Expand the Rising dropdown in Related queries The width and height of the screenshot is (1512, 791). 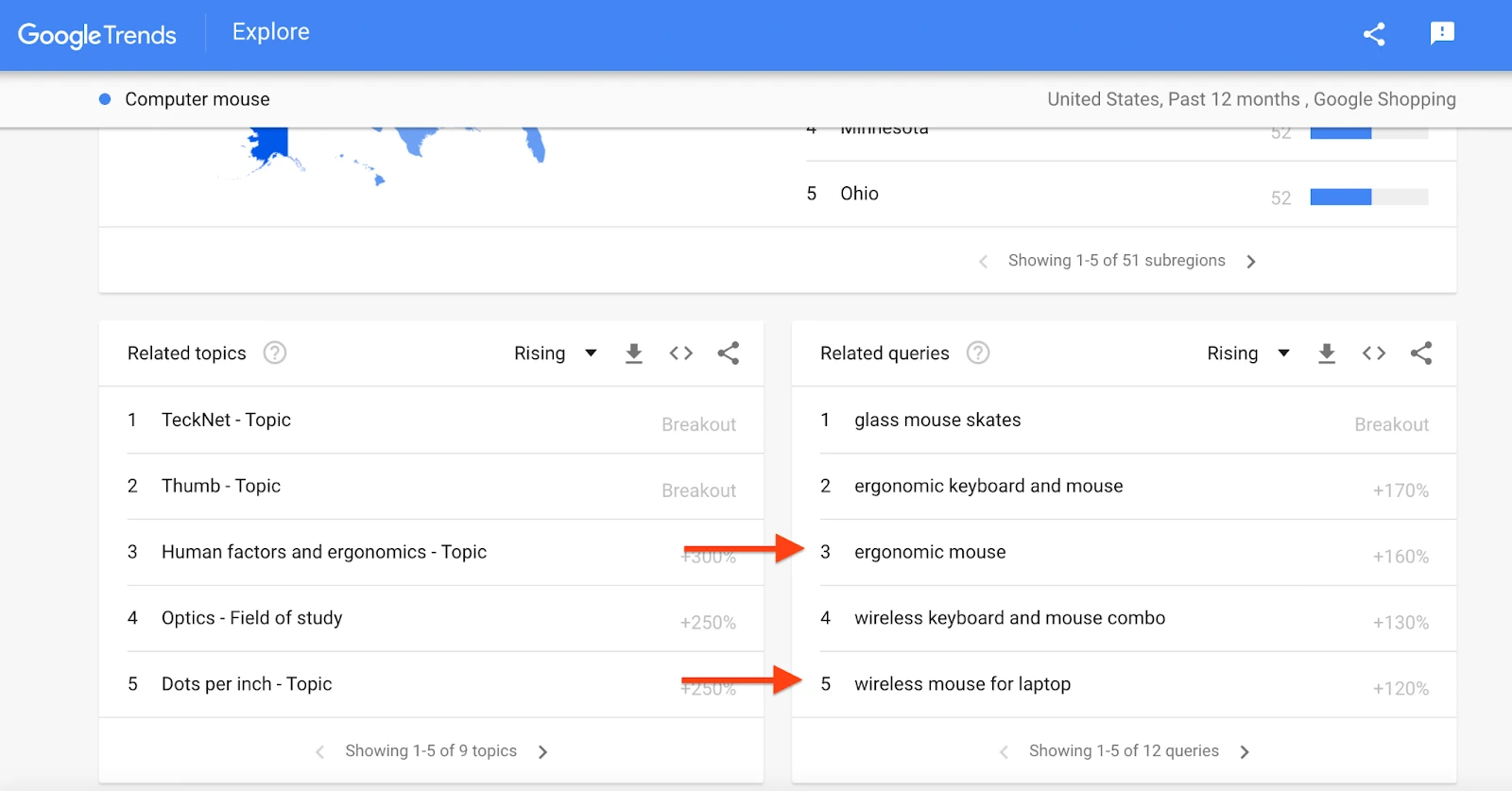[1248, 353]
